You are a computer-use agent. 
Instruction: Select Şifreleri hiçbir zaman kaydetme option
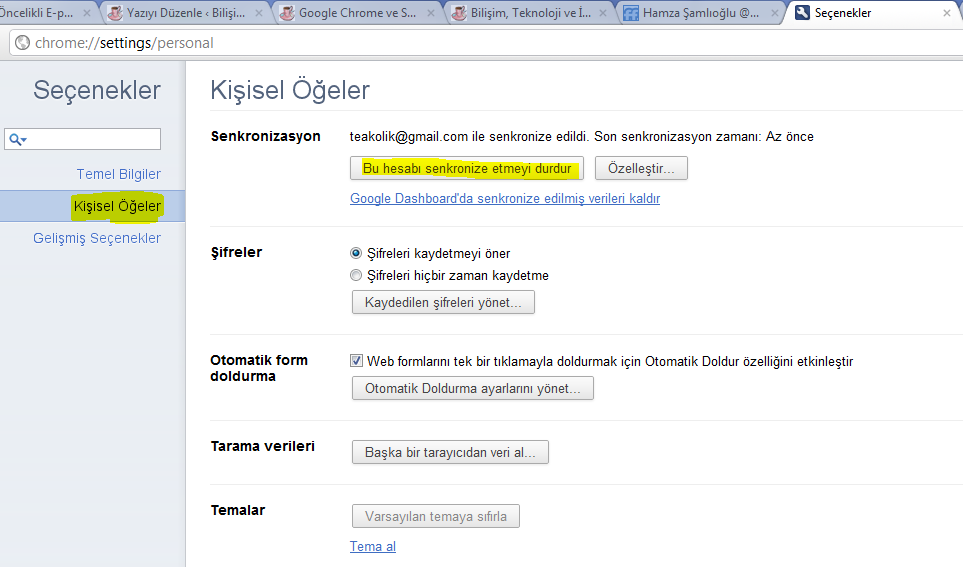pos(356,275)
